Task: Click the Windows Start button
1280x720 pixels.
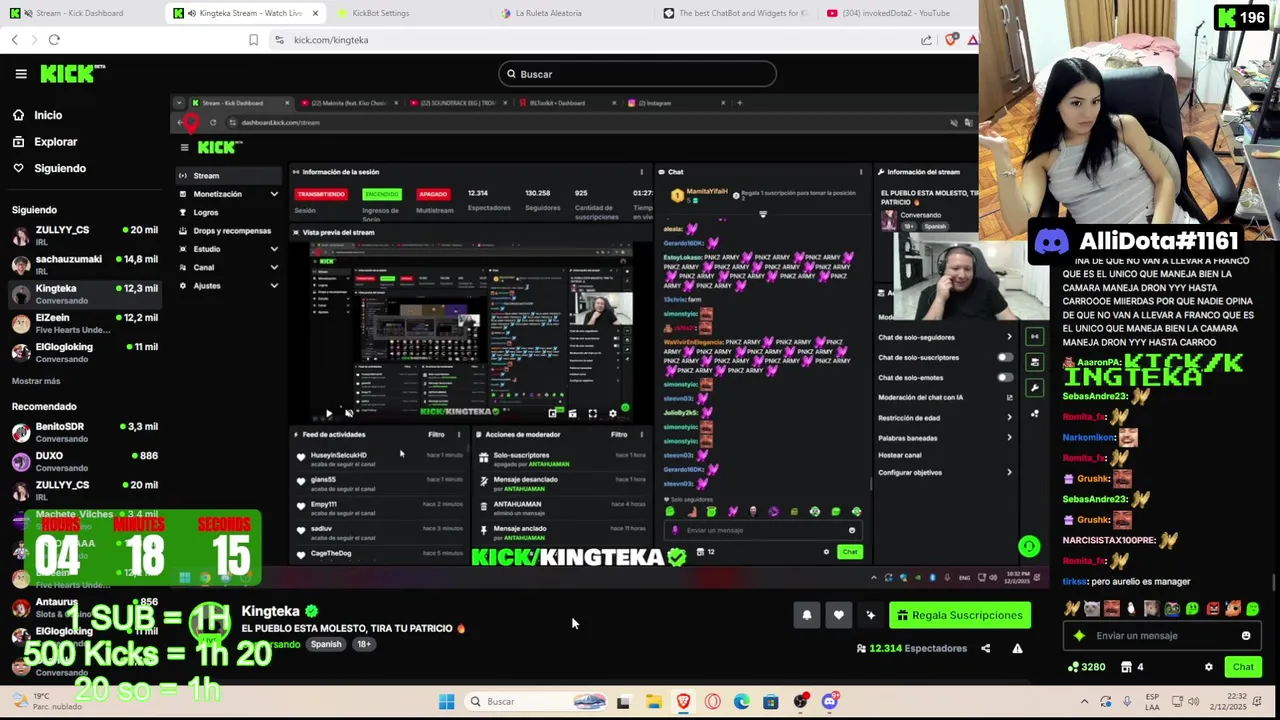Action: point(446,702)
